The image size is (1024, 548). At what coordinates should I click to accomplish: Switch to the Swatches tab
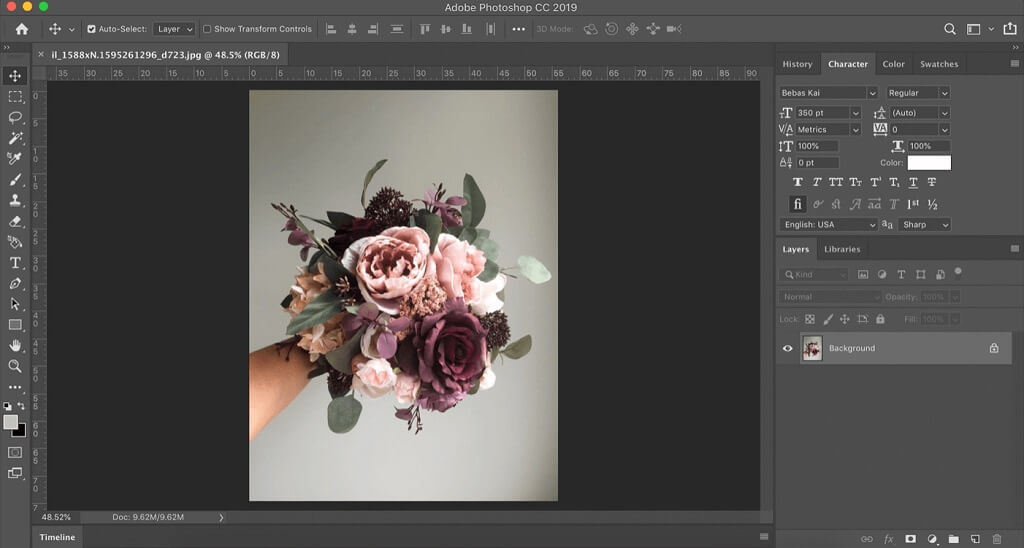939,64
